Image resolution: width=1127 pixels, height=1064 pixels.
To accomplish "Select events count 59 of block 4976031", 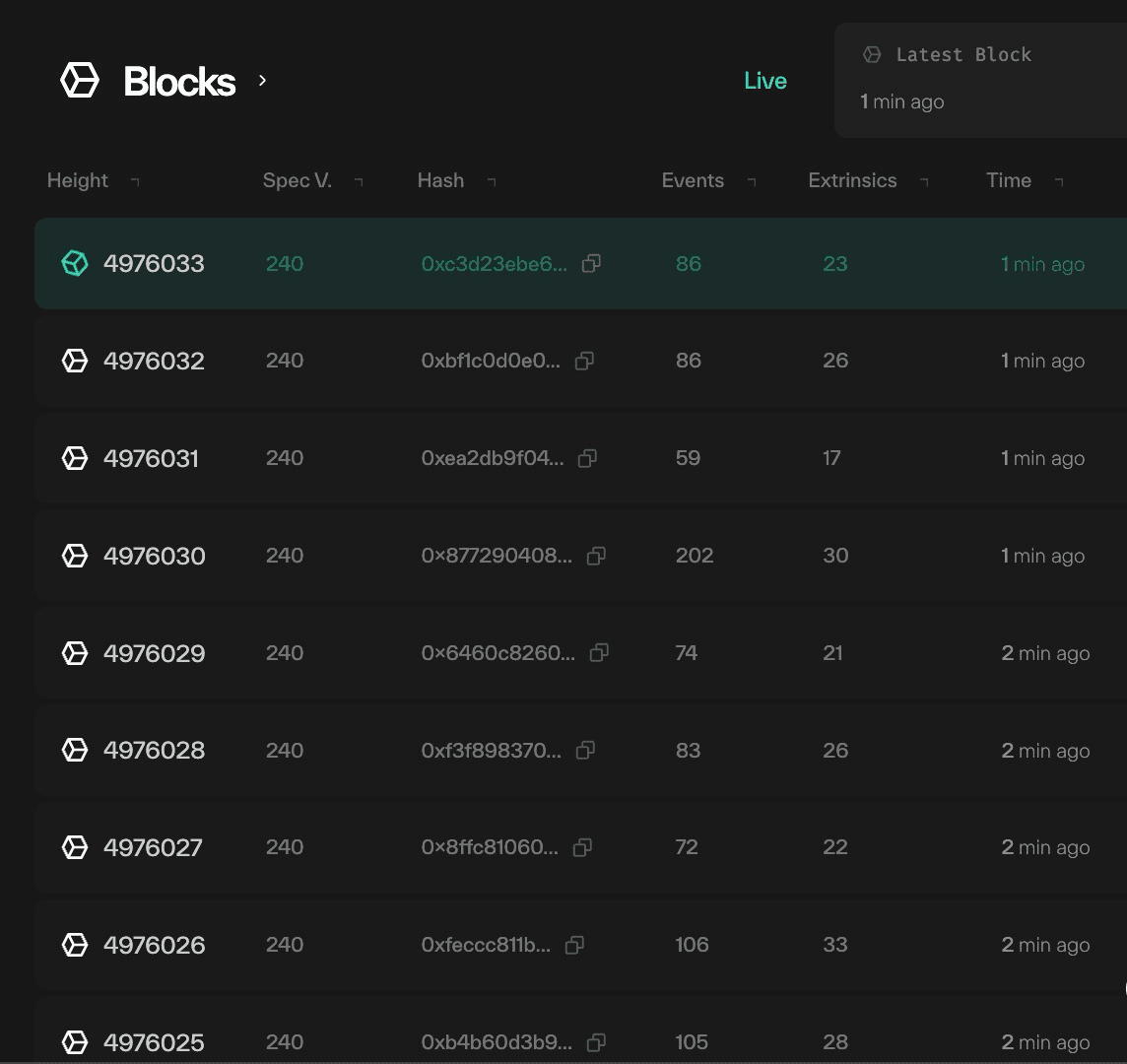I will (x=688, y=458).
